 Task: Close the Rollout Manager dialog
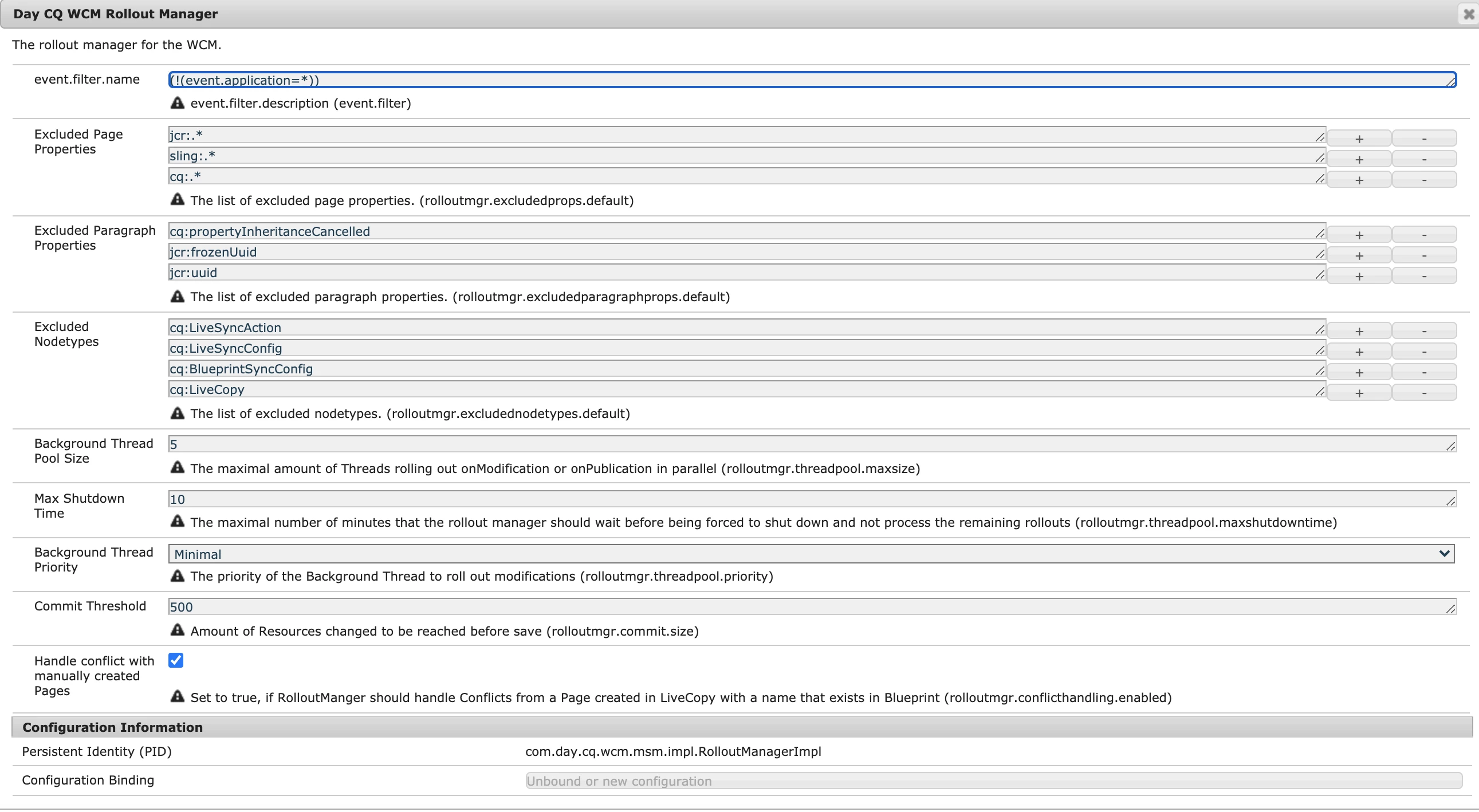click(1468, 14)
